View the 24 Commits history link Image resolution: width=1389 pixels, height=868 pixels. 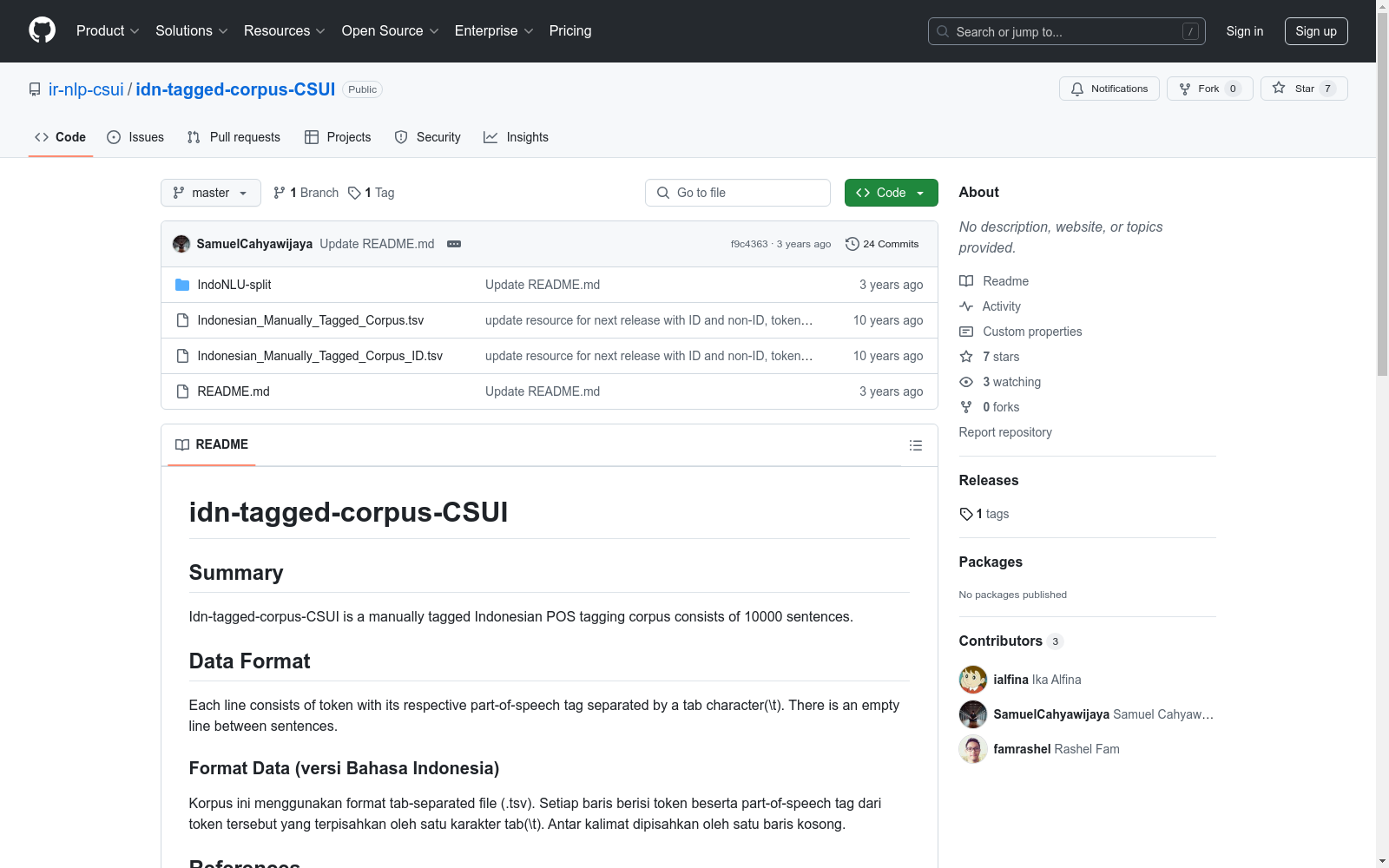(x=882, y=244)
